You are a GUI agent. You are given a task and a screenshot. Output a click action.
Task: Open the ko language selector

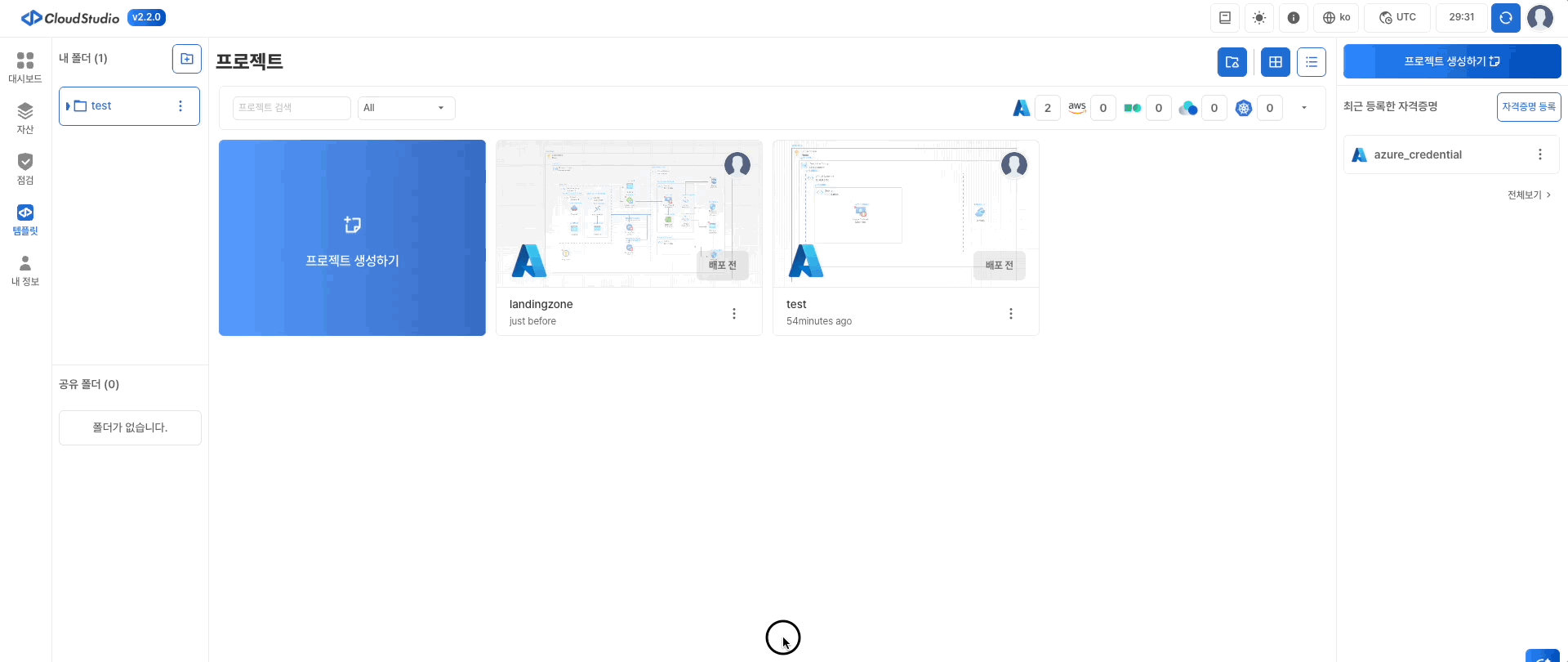point(1336,17)
